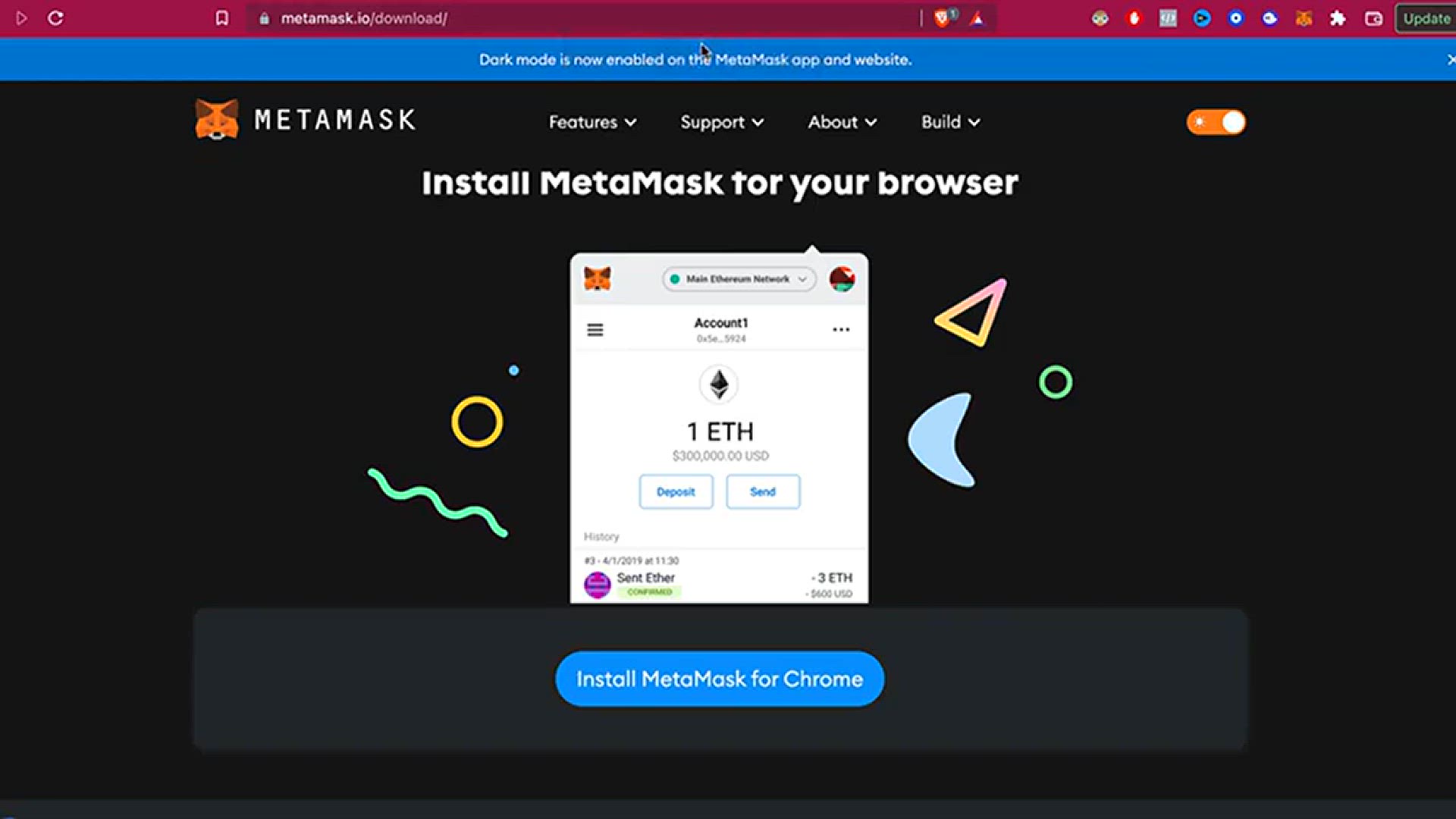Bookmark this page with the bookmark icon
Screen dimensions: 1456x819
(x=221, y=18)
